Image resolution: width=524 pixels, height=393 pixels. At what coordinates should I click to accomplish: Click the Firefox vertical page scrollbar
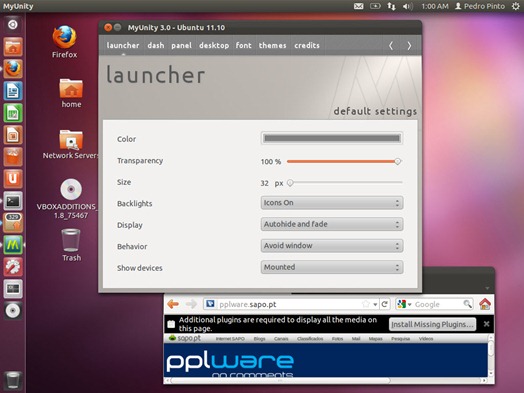click(x=491, y=356)
